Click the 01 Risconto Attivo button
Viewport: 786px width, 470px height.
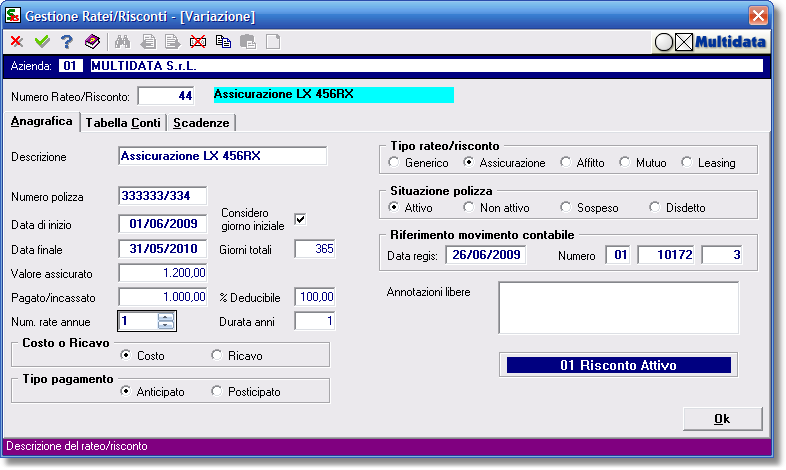tap(618, 365)
